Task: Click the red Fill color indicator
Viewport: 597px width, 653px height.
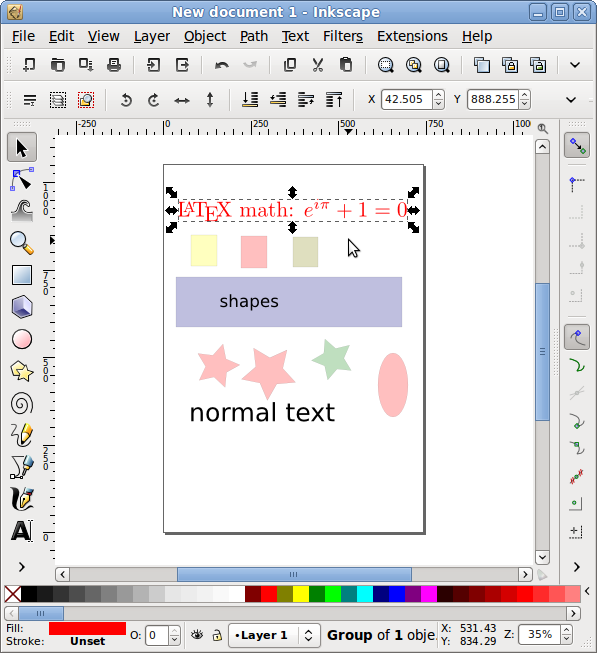Action: [87, 628]
